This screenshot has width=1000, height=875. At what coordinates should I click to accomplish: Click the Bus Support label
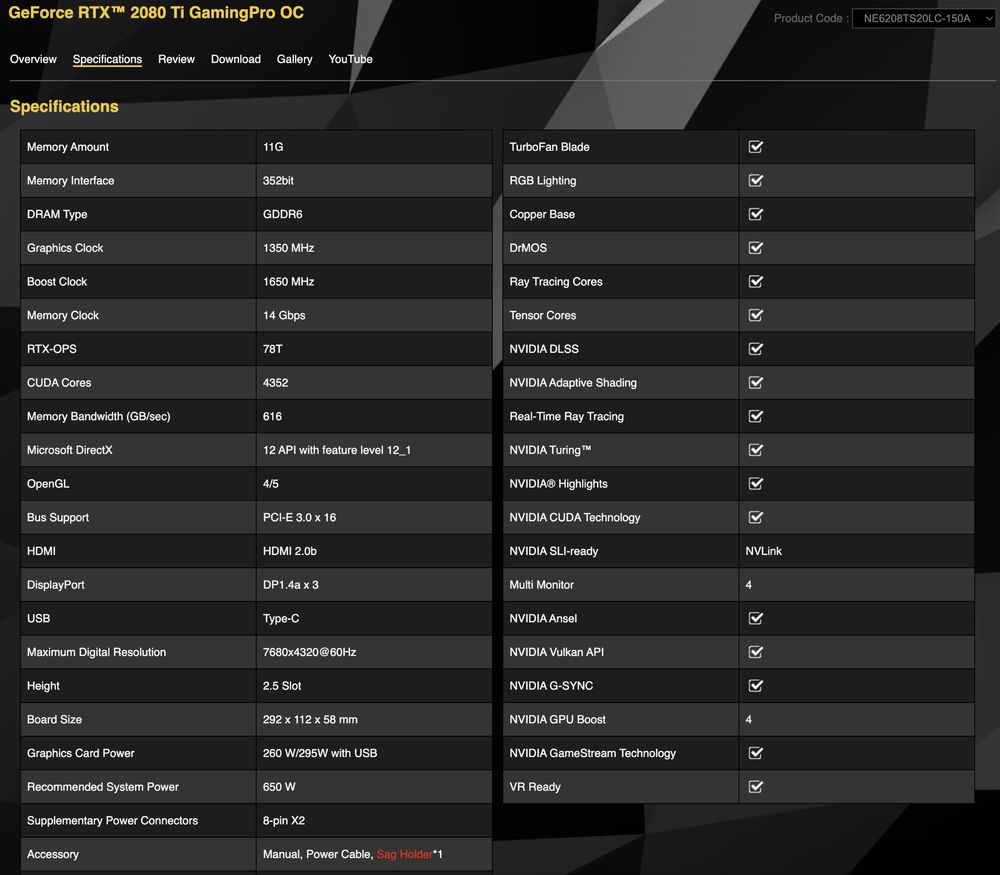[x=57, y=517]
